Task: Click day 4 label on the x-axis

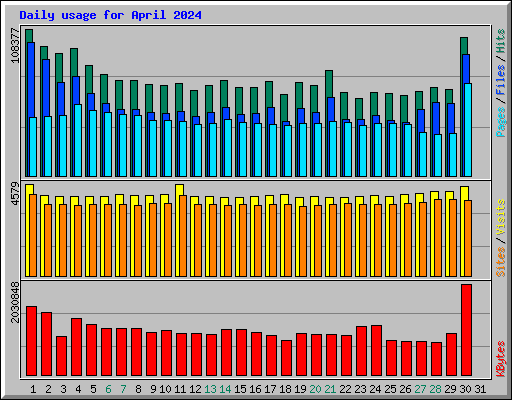Action: [78, 389]
